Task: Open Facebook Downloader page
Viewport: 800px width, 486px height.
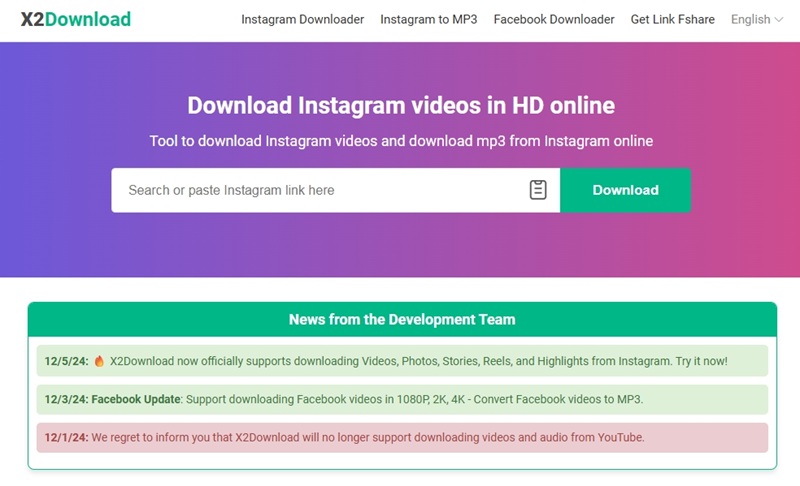Action: (554, 19)
